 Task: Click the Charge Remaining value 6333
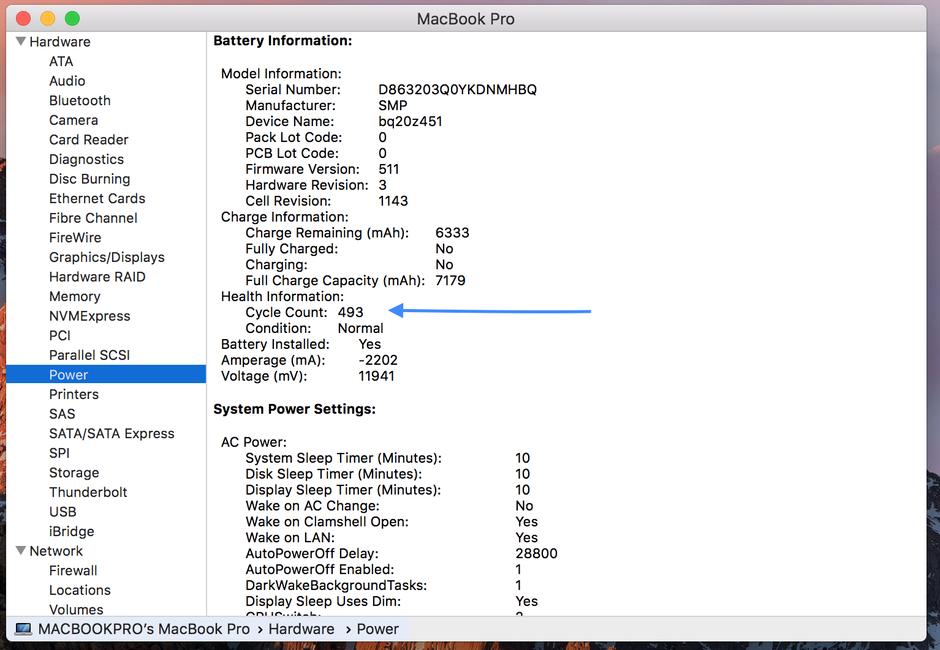453,233
